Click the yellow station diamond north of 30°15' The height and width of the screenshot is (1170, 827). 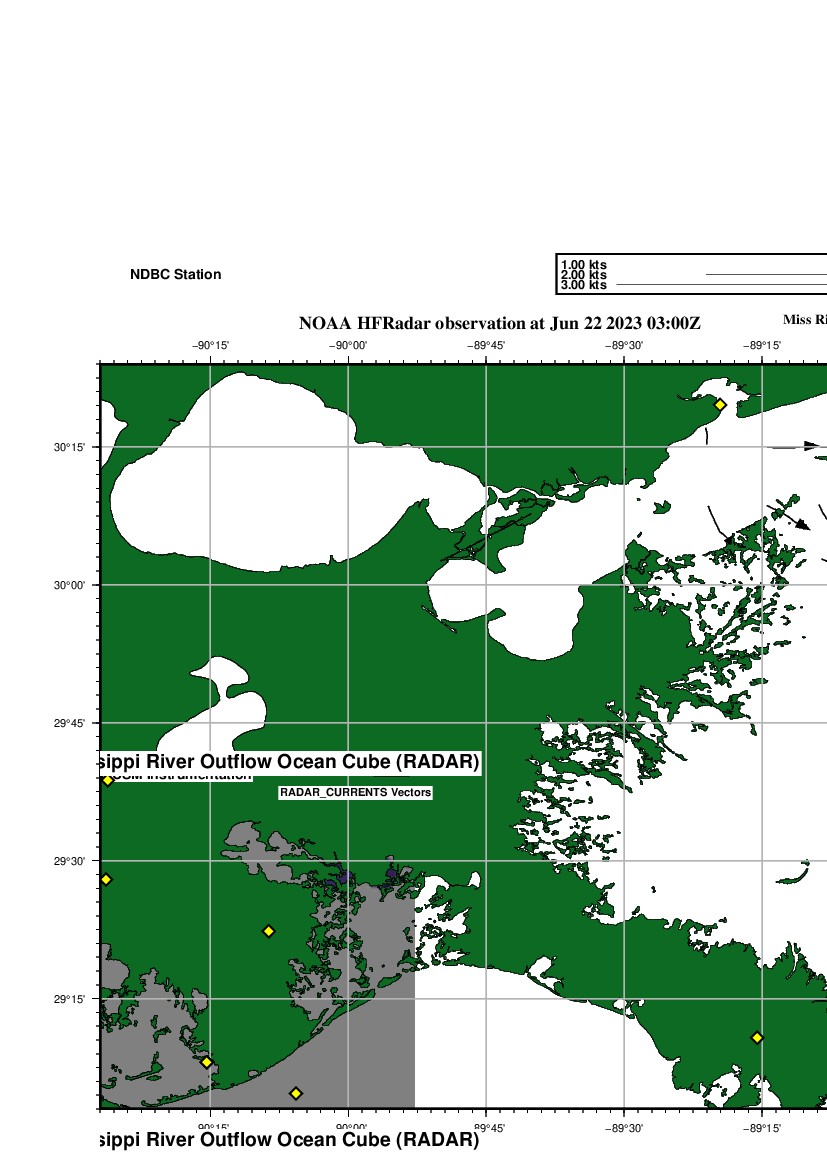pos(719,405)
